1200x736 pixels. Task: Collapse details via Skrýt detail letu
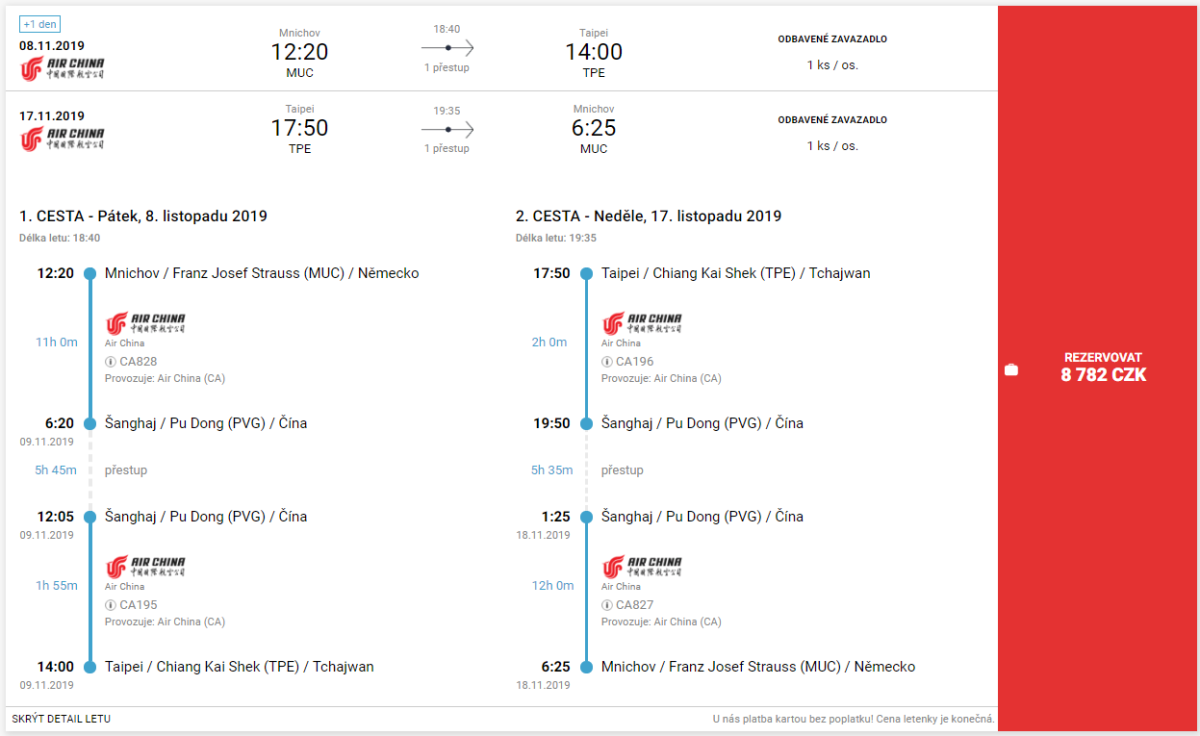62,719
